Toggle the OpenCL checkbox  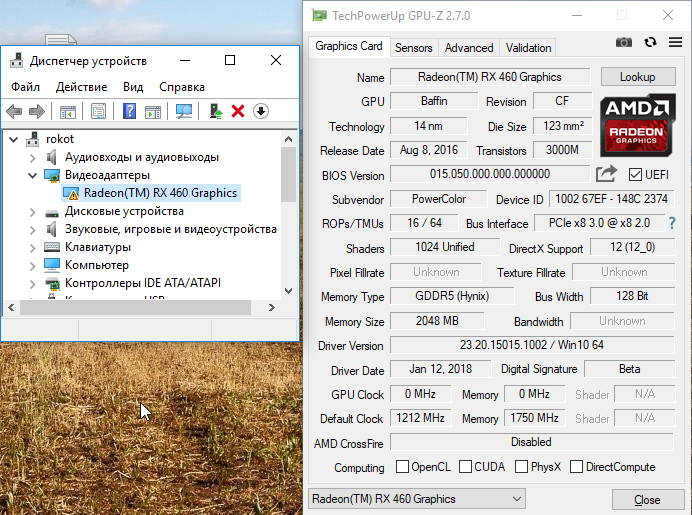402,466
